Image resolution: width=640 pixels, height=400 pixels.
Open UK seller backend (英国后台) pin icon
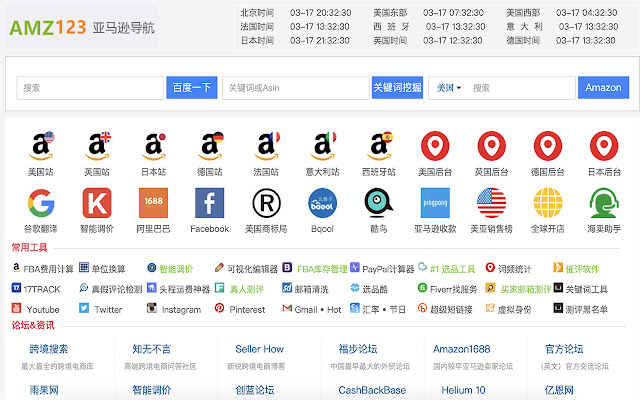point(491,146)
